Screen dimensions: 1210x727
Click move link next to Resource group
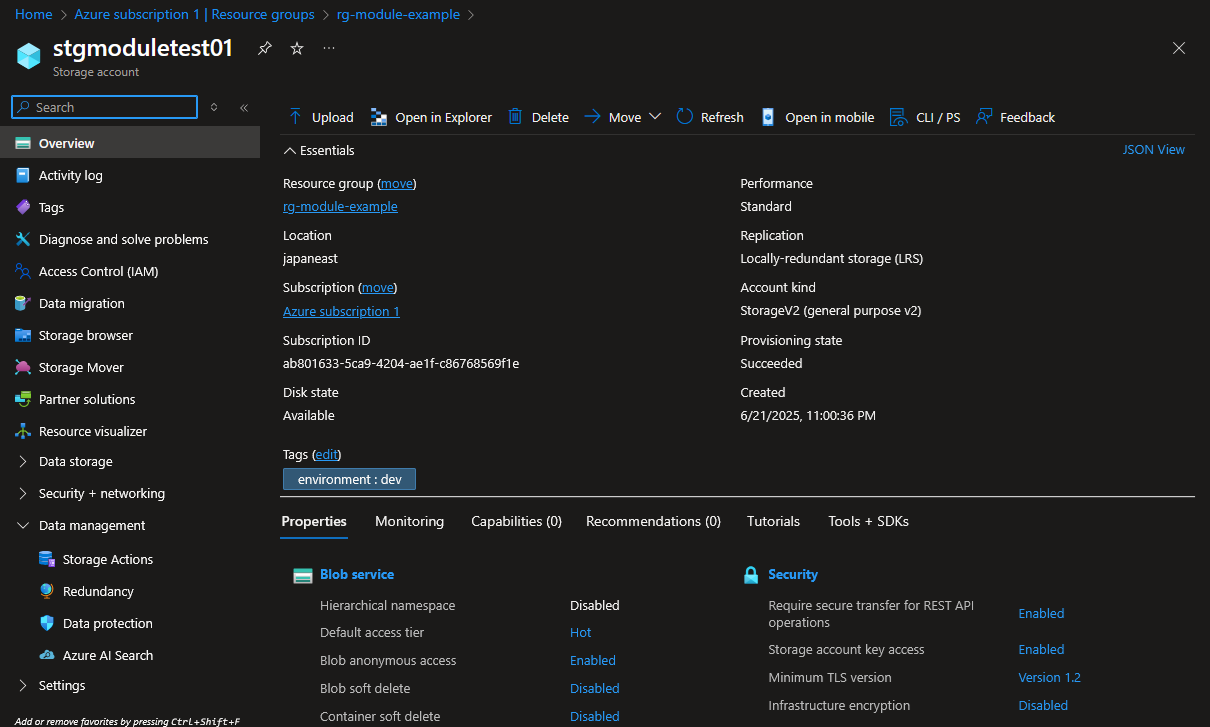pyautogui.click(x=397, y=183)
